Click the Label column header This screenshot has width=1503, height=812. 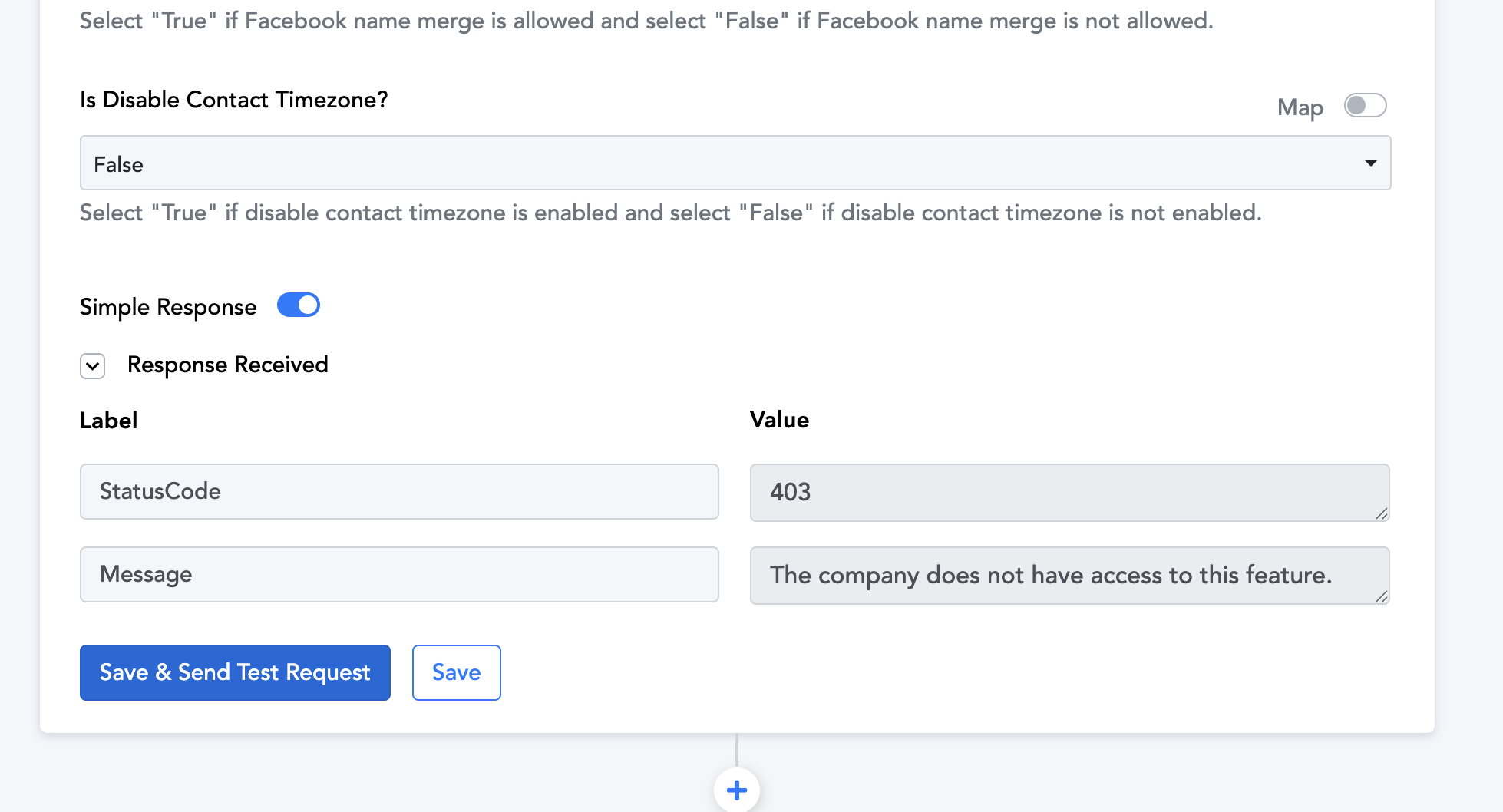point(109,420)
